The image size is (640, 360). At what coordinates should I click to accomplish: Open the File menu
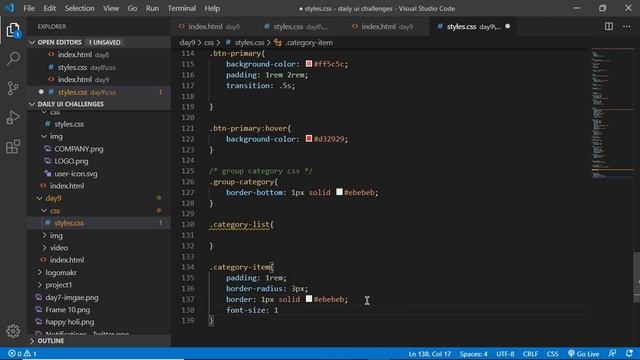click(x=29, y=8)
